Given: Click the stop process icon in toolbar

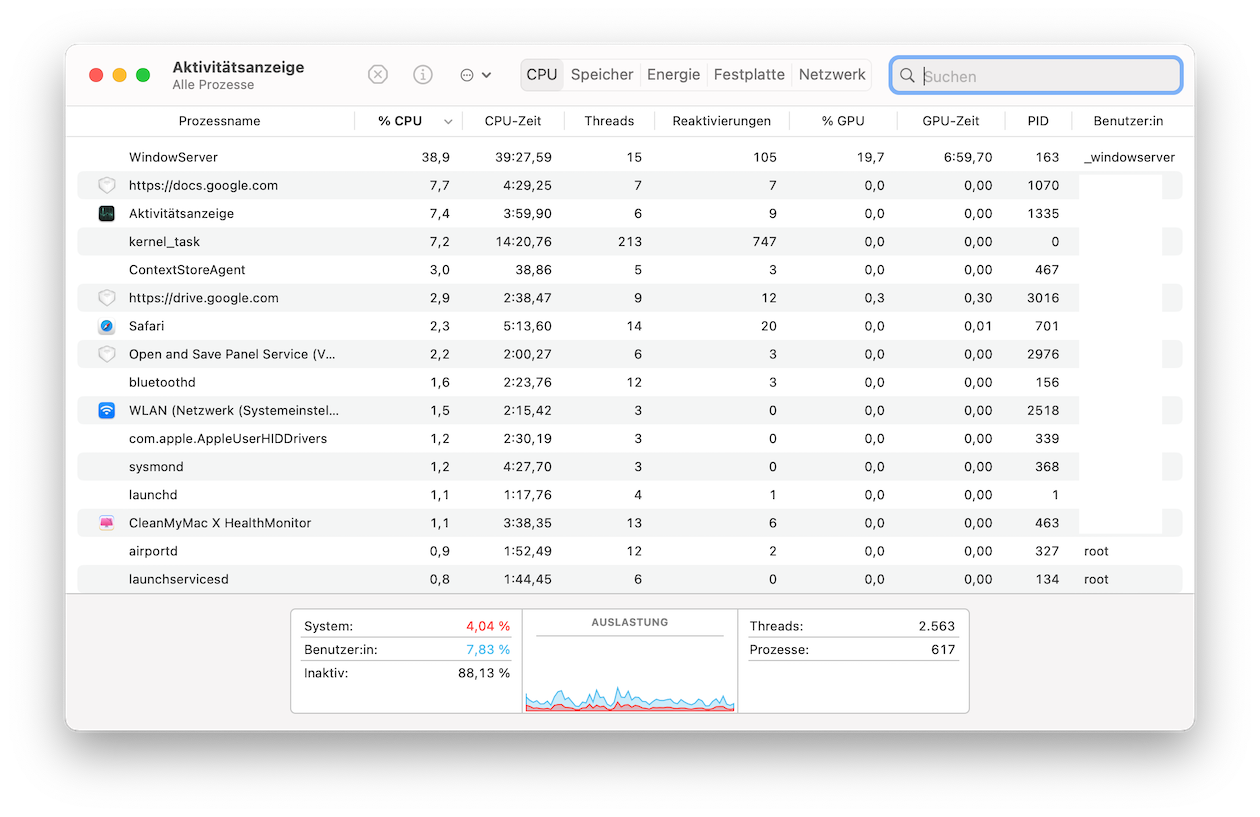Looking at the screenshot, I should tap(378, 75).
